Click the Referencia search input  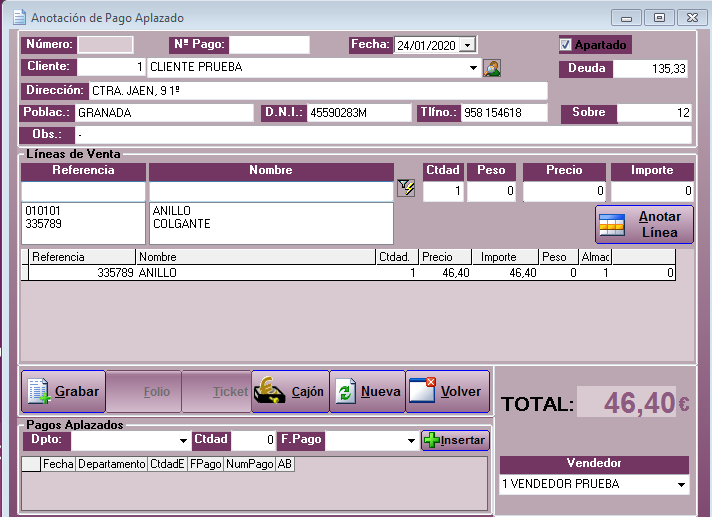pyautogui.click(x=84, y=191)
